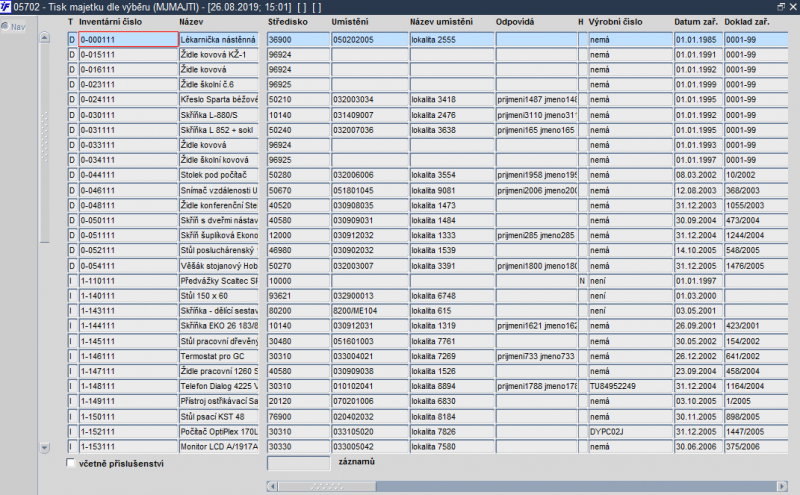
Task: Select 'Skříň šuplíková Ekono' name cell
Action: (219, 235)
